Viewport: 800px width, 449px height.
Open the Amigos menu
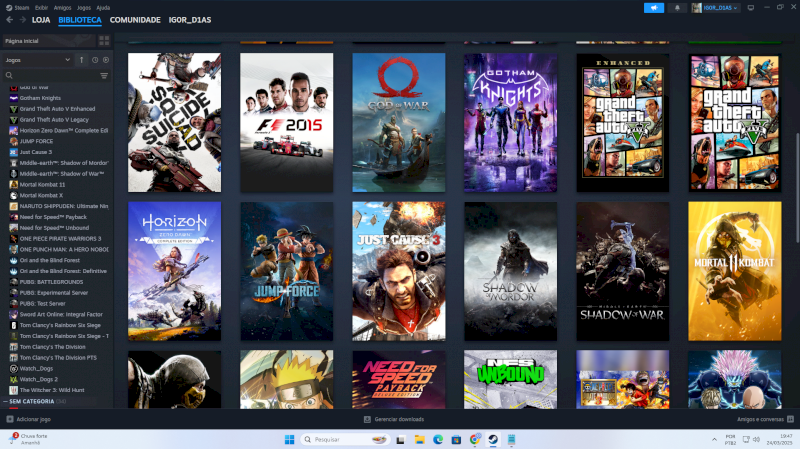62,8
